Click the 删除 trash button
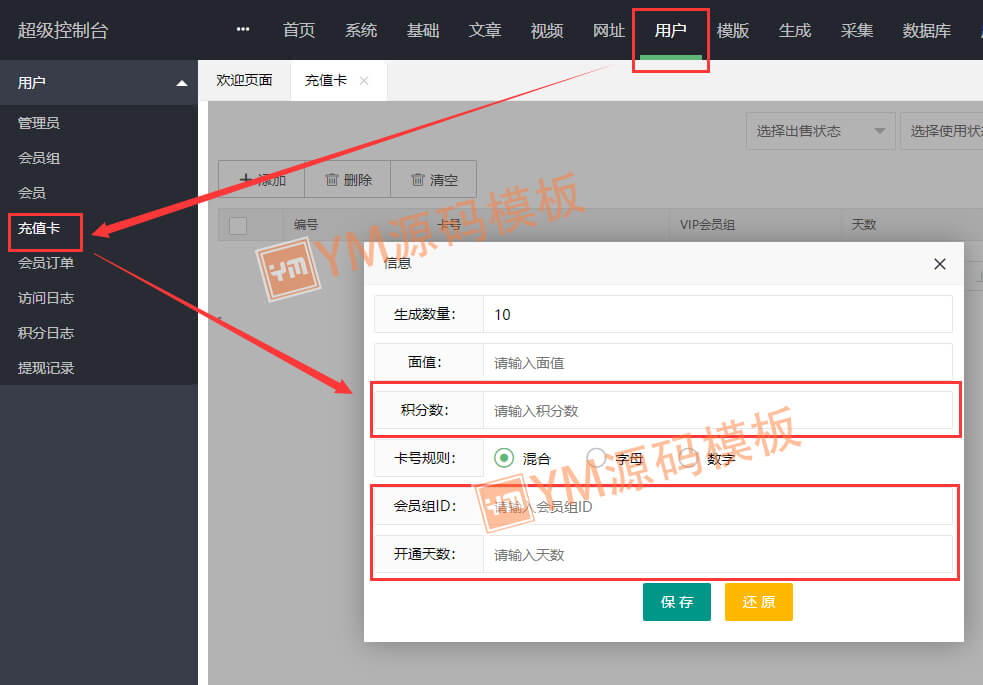This screenshot has width=983, height=685. [x=348, y=180]
